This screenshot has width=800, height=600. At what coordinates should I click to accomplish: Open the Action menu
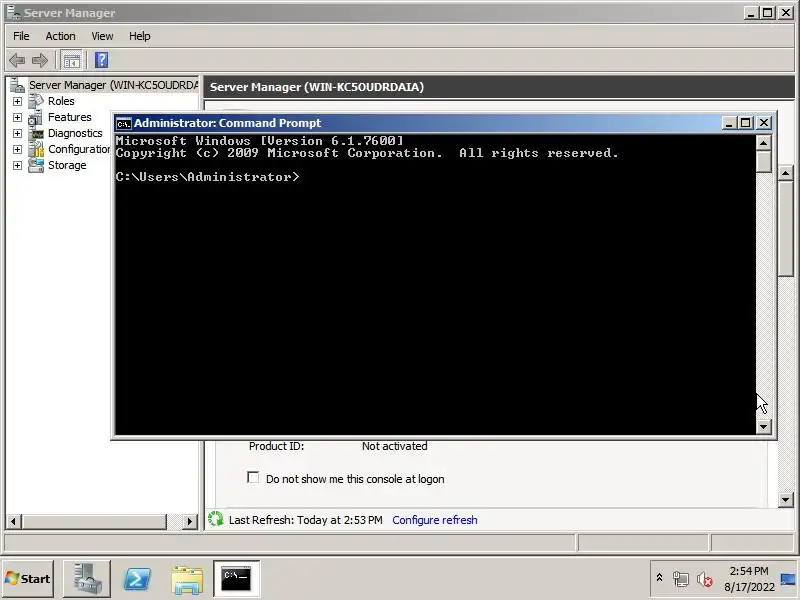60,36
